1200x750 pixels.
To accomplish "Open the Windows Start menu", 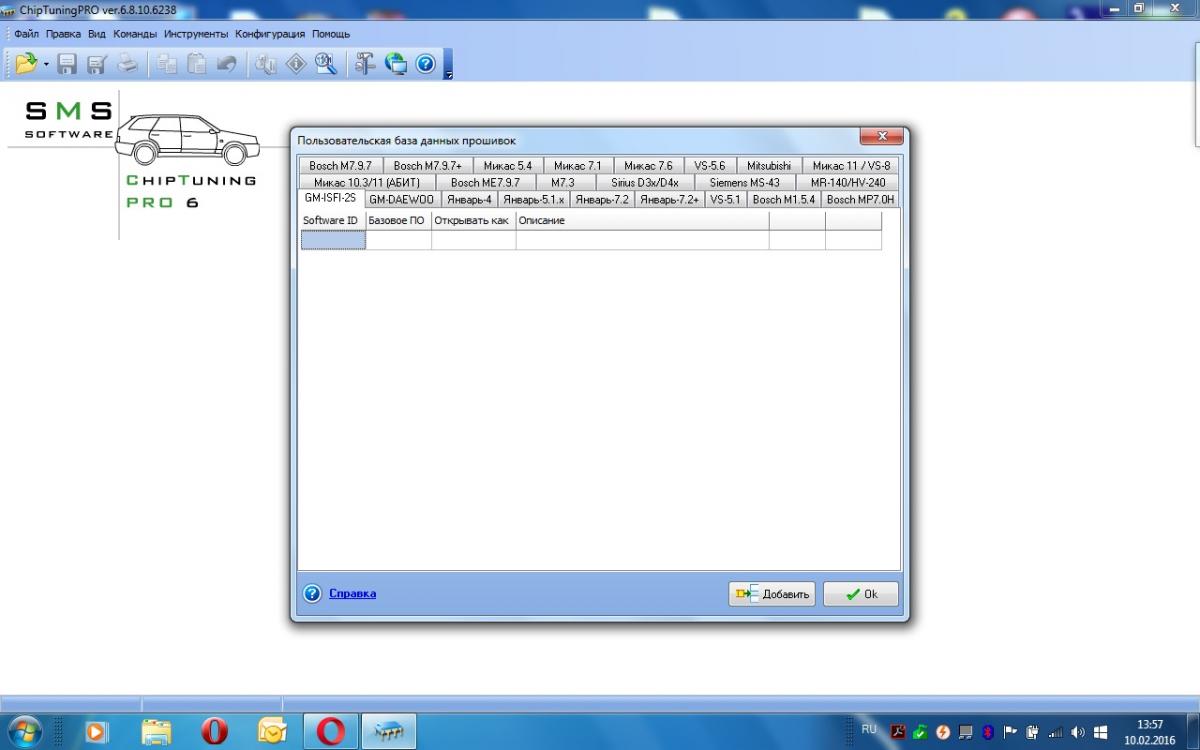I will coord(23,731).
